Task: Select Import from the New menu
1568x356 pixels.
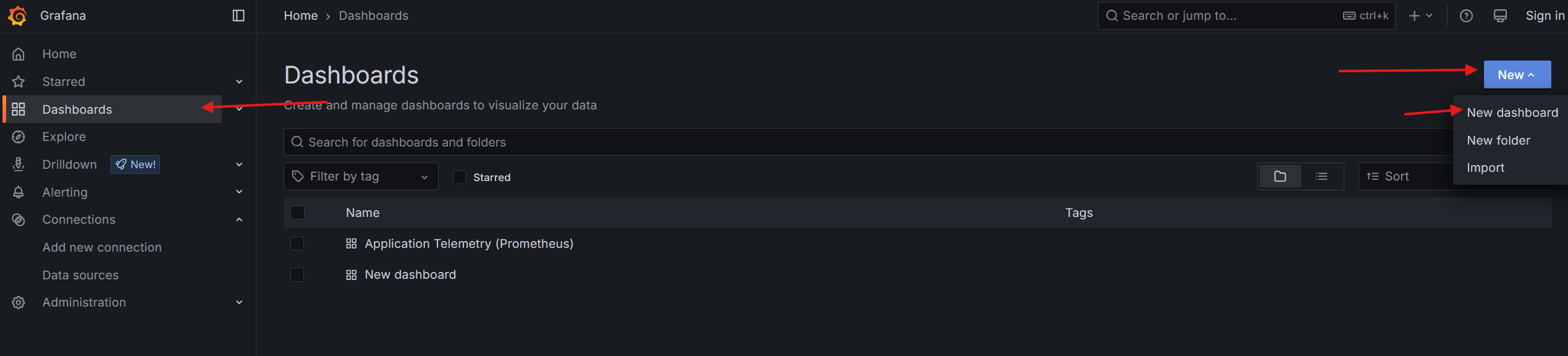Action: click(x=1485, y=168)
